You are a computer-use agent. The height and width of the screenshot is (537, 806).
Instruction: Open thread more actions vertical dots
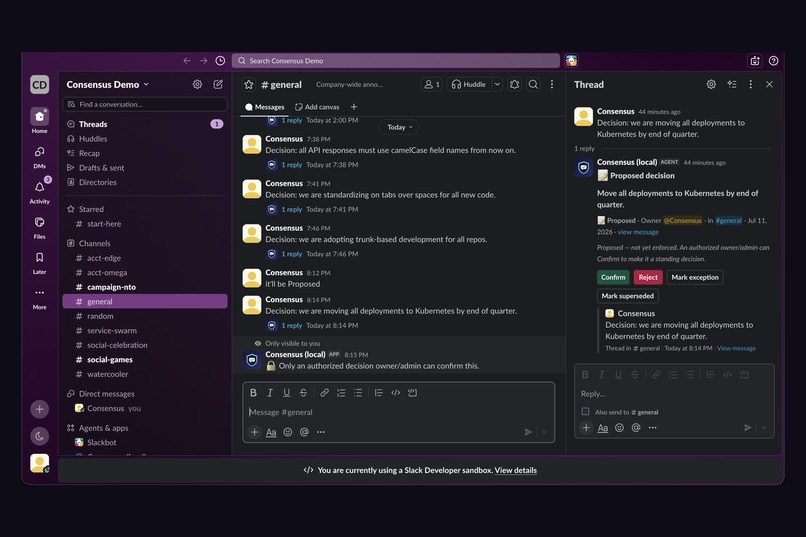(x=750, y=84)
